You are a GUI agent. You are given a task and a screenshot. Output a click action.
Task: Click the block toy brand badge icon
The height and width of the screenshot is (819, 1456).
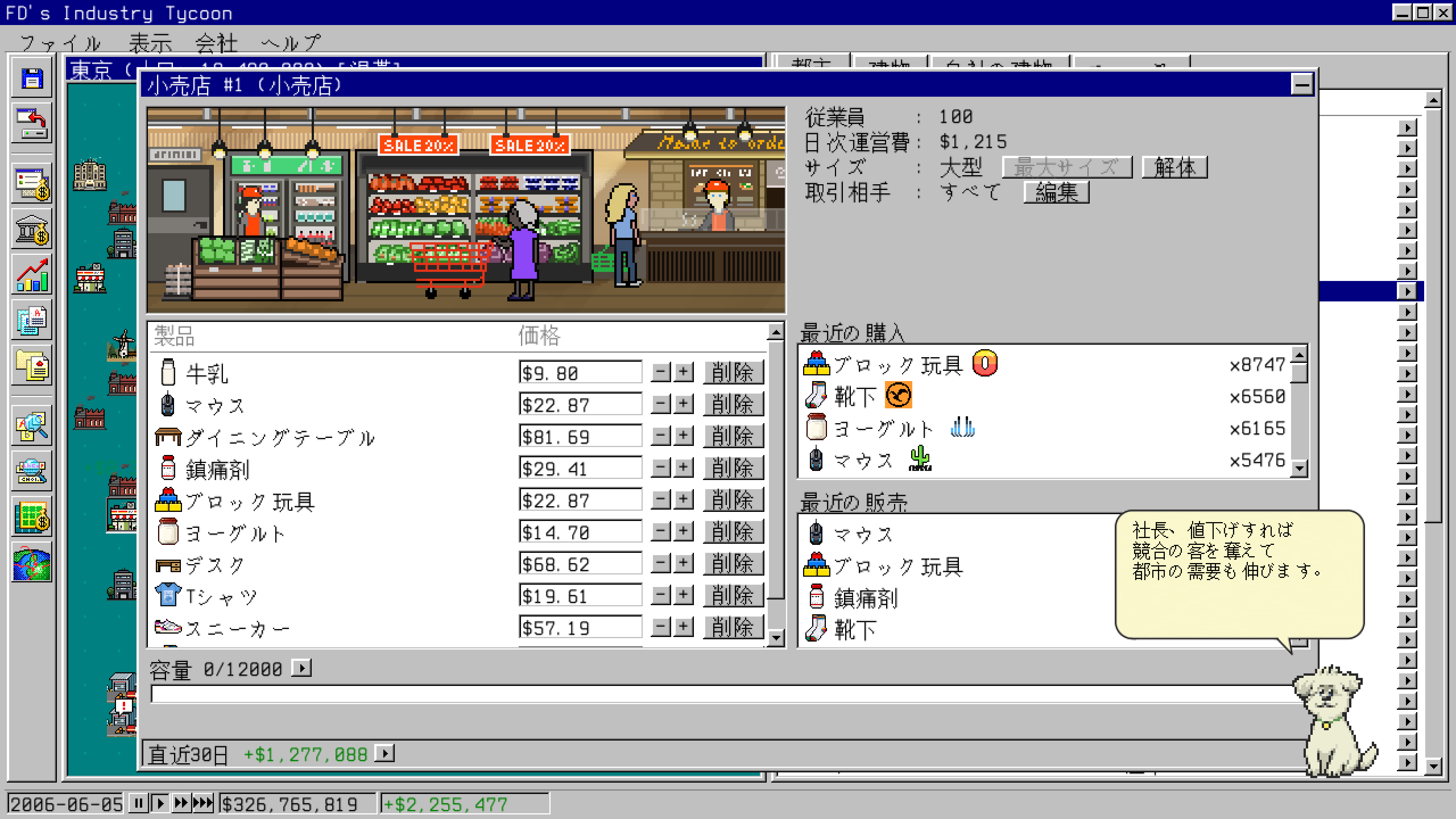[x=985, y=364]
